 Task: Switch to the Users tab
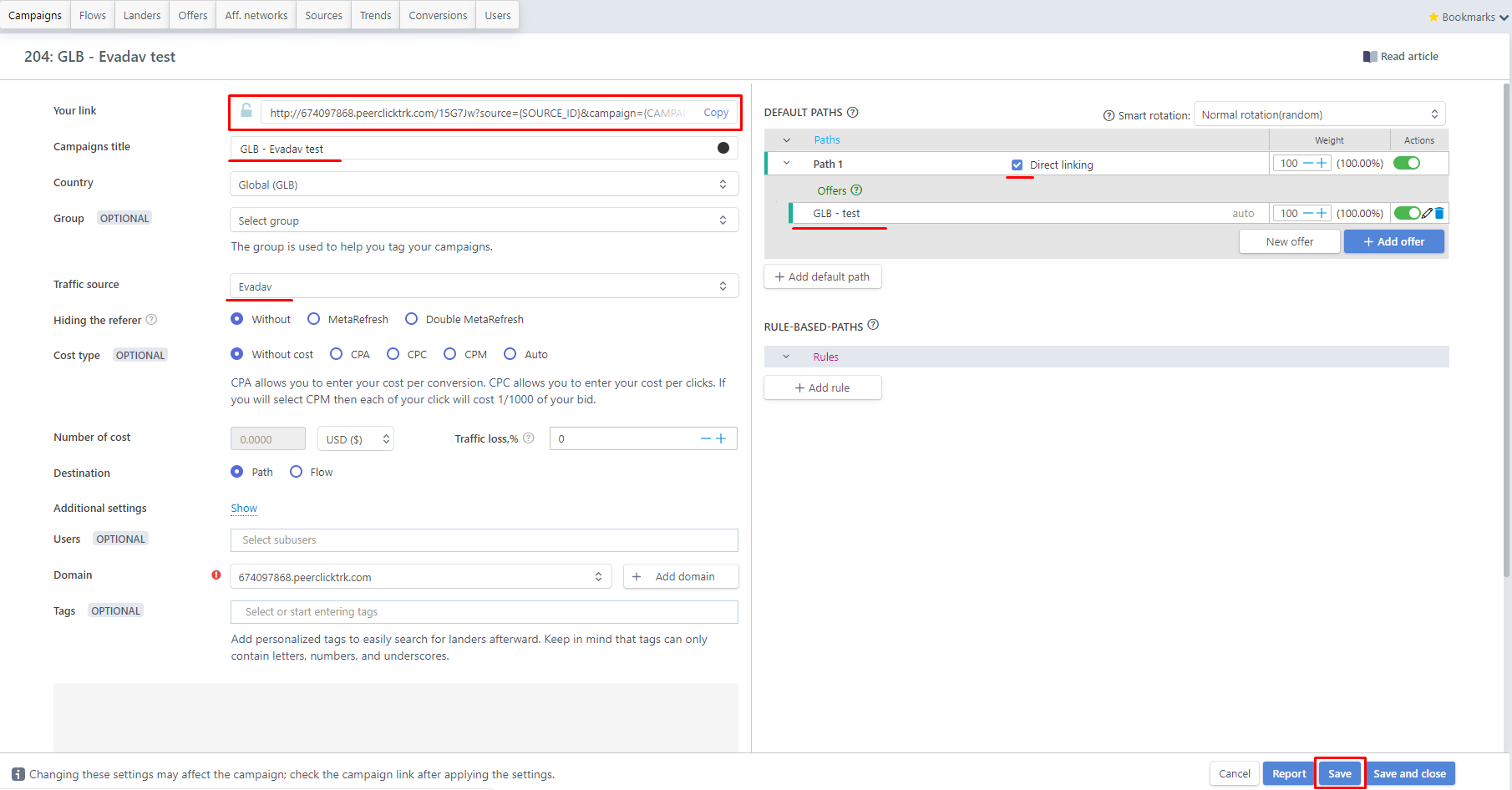[x=498, y=15]
